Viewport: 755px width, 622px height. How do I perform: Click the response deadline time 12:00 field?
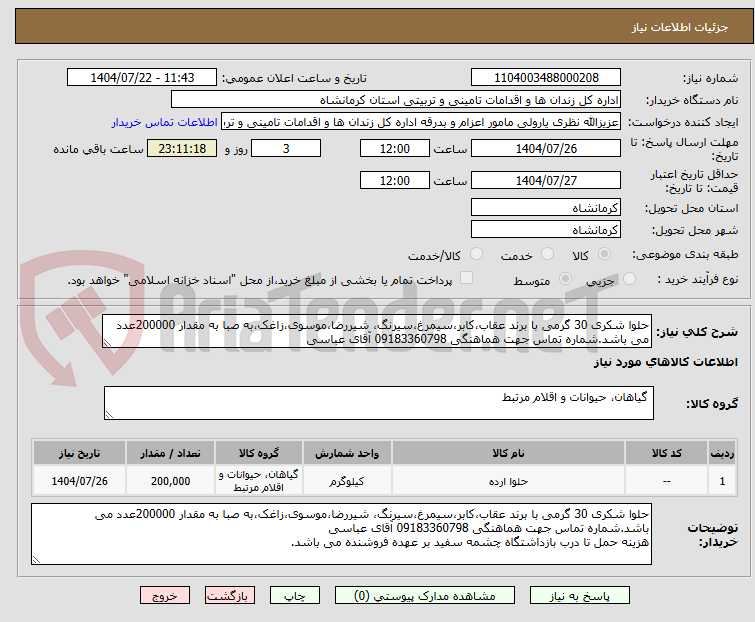[x=395, y=148]
